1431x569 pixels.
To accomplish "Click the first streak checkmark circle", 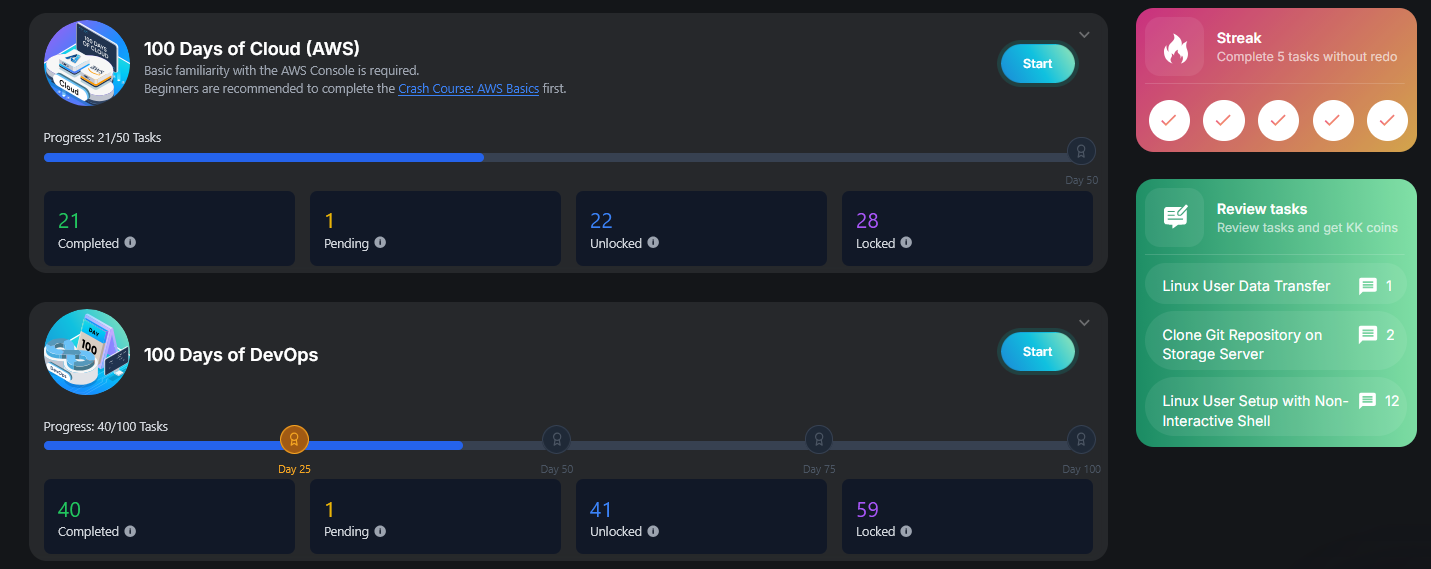I will (x=1169, y=121).
